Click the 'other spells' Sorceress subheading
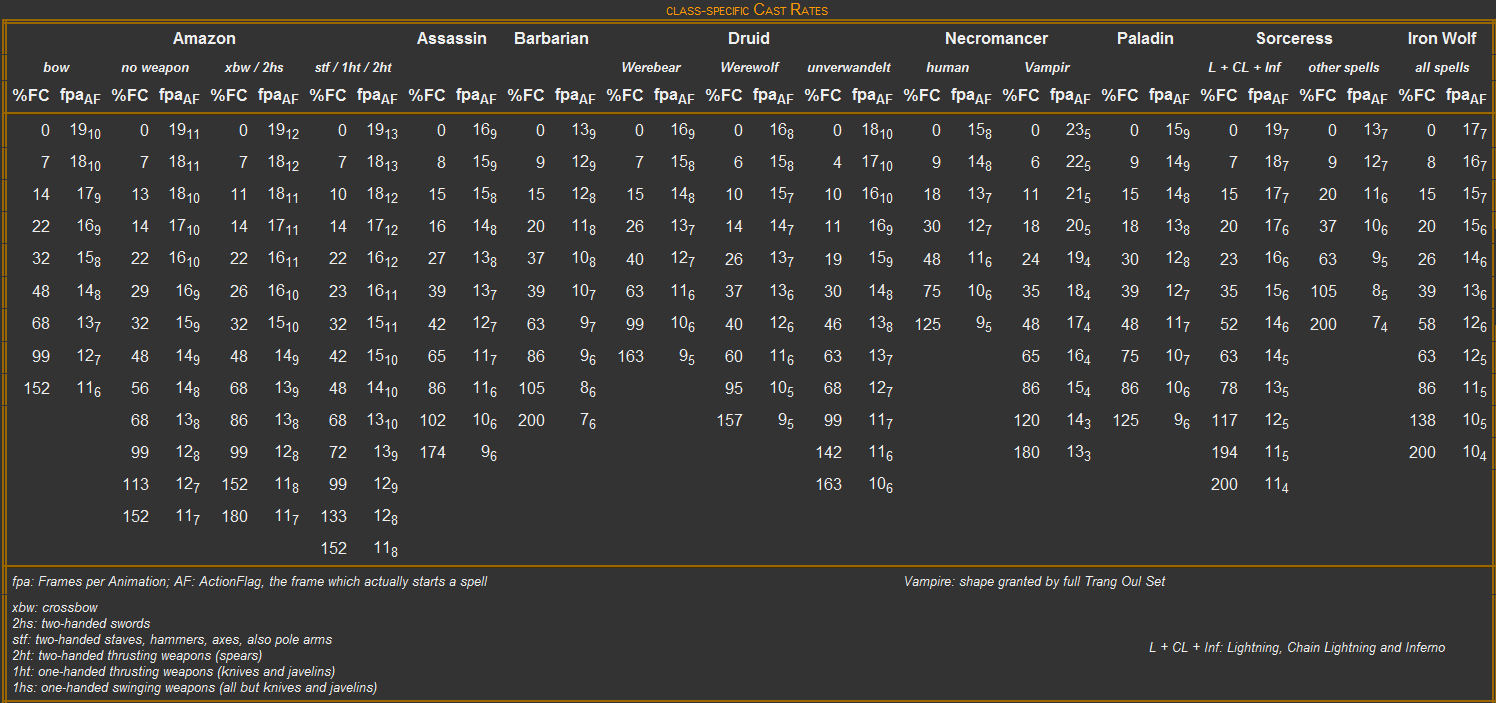Viewport: 1496px width, 703px height. tap(1343, 68)
